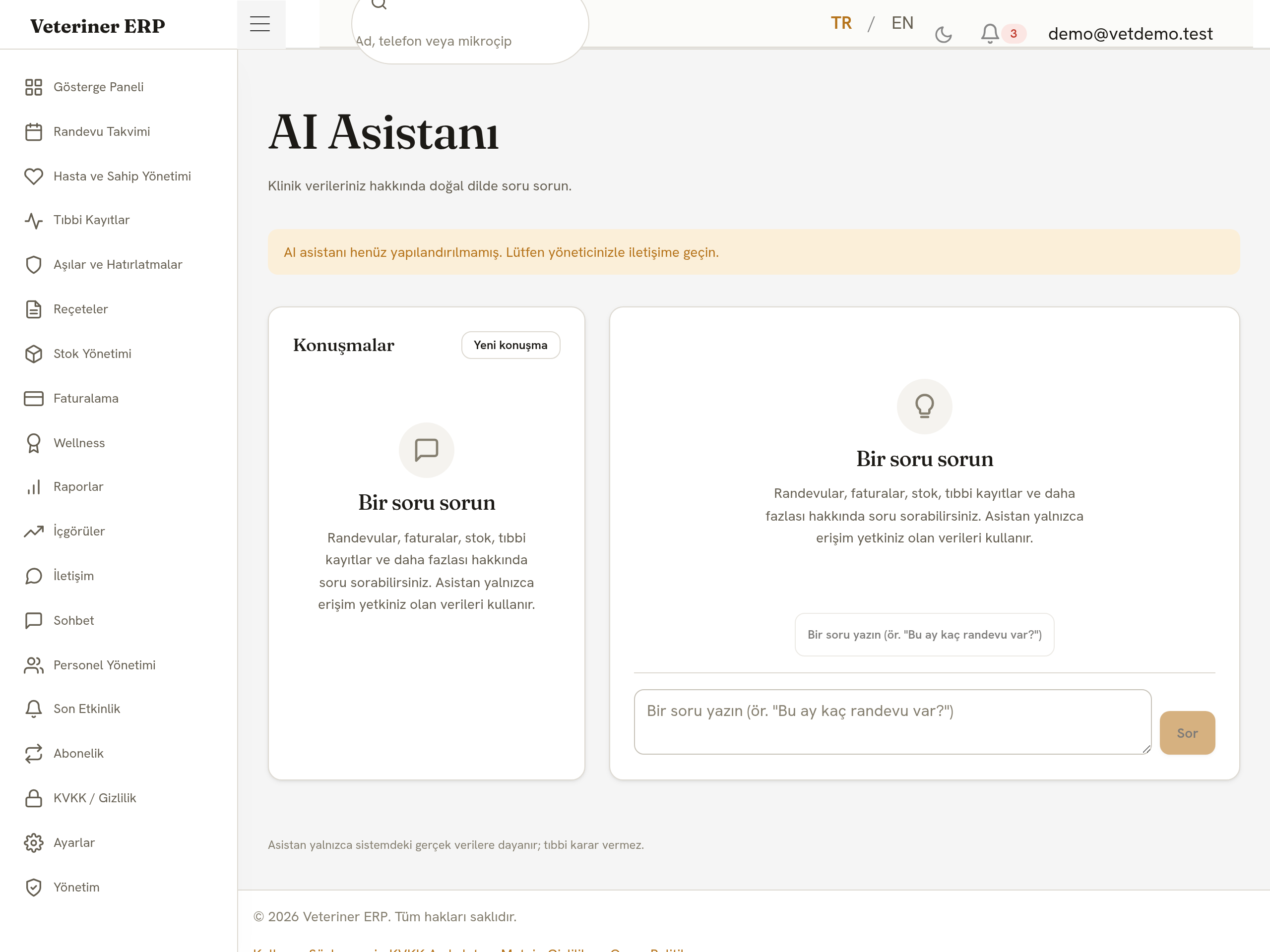Click the copyright text 2026 Veteriner ERP
The width and height of the screenshot is (1270, 952).
pos(384,917)
